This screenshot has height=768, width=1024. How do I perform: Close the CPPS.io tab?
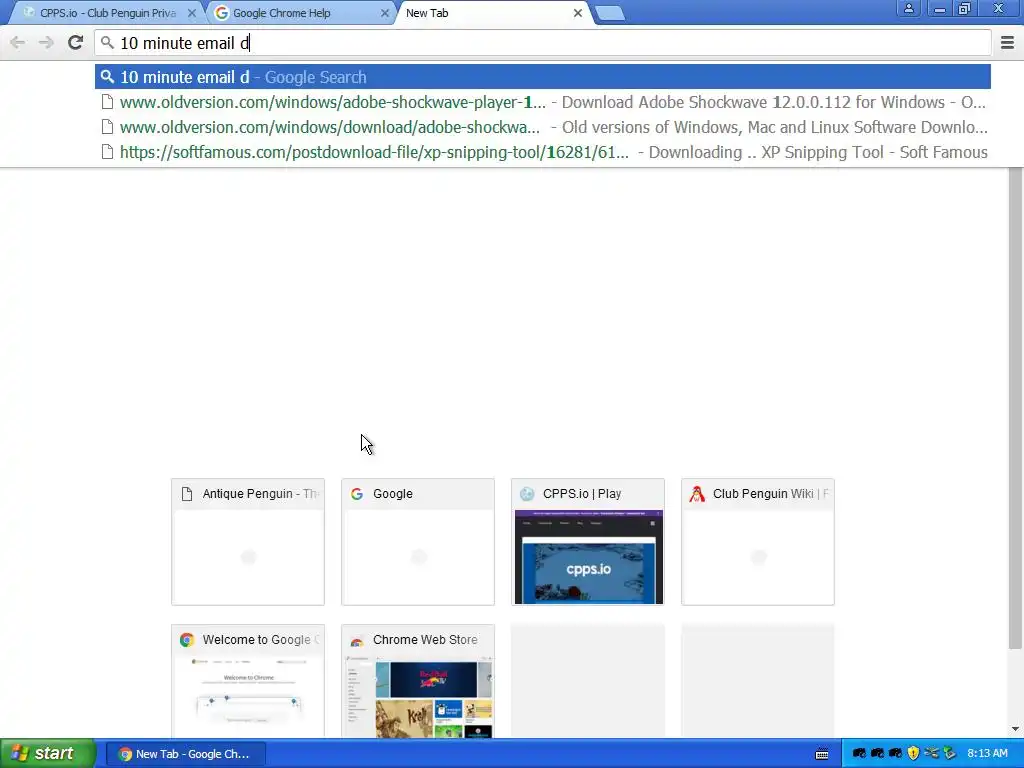pyautogui.click(x=191, y=13)
